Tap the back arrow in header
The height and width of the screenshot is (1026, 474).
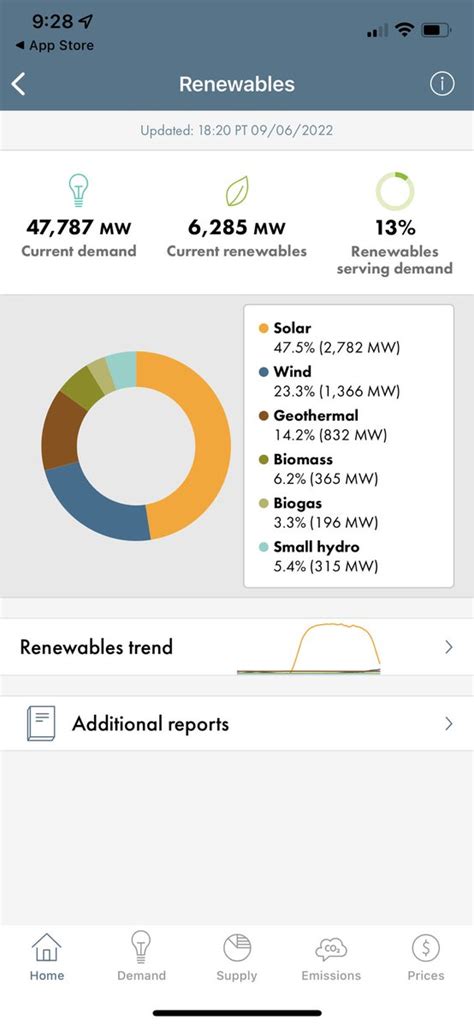pos(18,84)
